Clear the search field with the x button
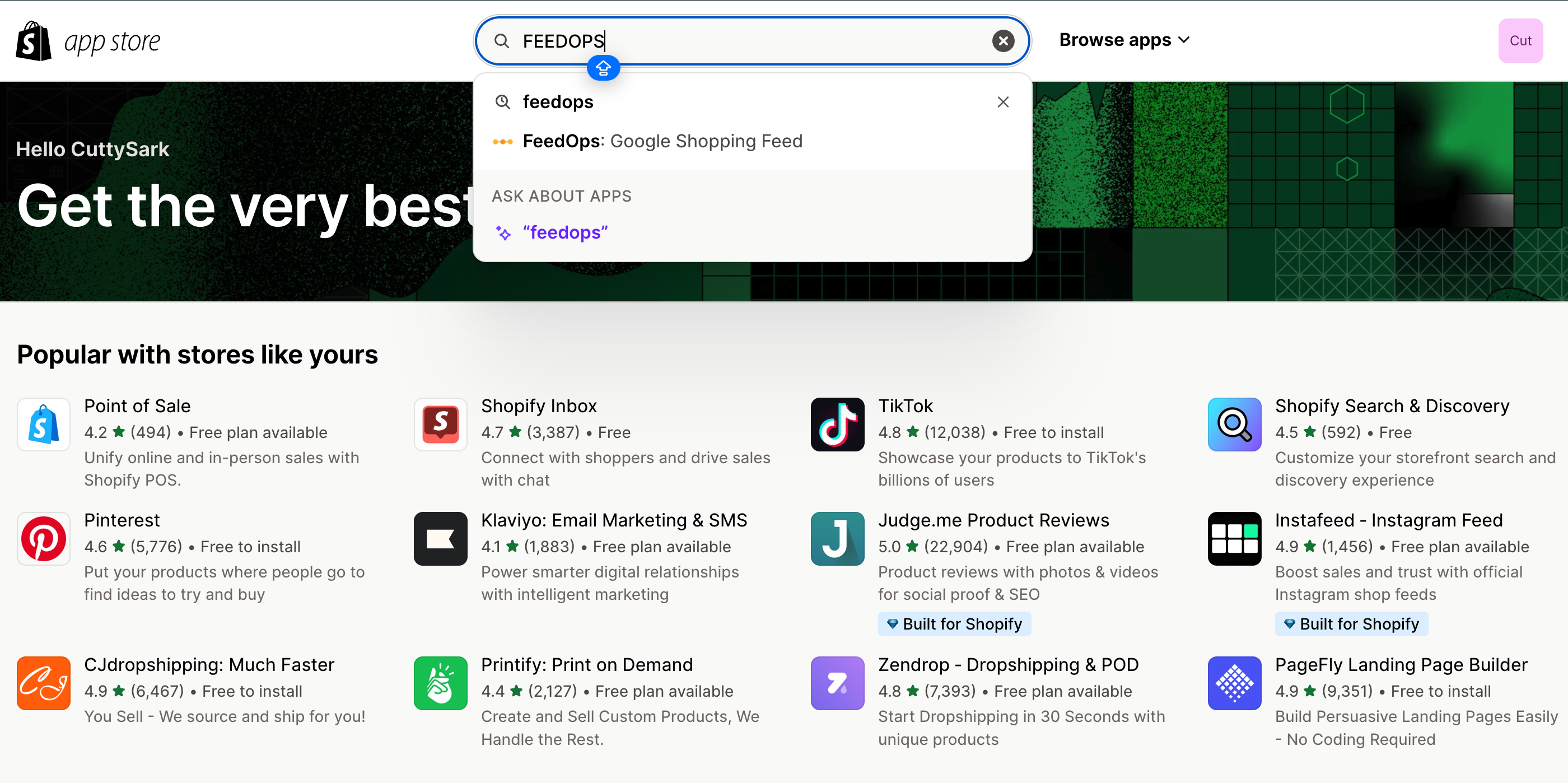 click(1002, 41)
